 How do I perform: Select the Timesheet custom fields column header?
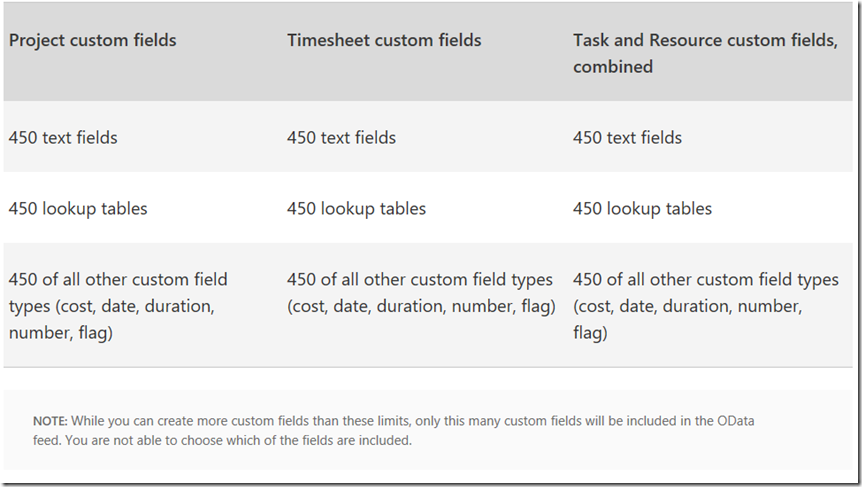pyautogui.click(x=384, y=40)
